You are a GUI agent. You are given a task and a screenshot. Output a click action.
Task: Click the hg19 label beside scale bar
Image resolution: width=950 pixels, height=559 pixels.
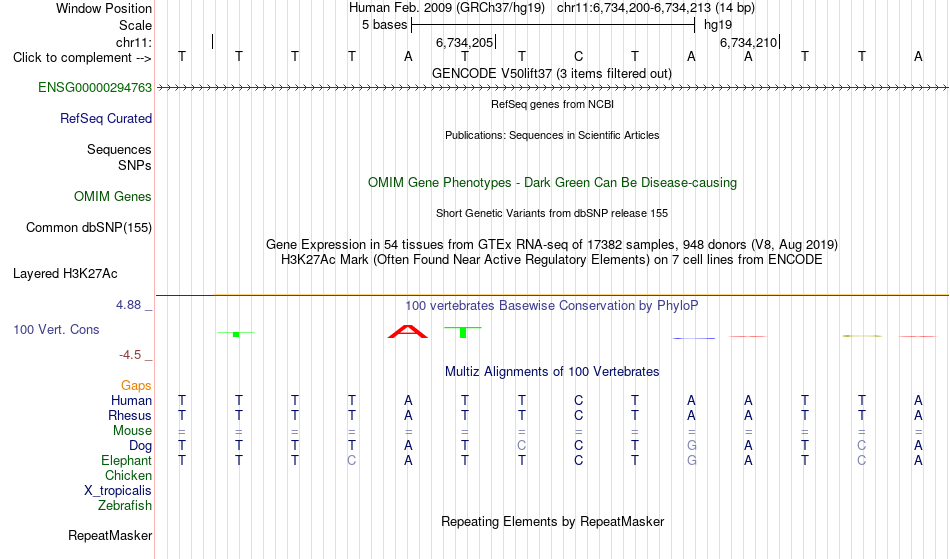718,25
